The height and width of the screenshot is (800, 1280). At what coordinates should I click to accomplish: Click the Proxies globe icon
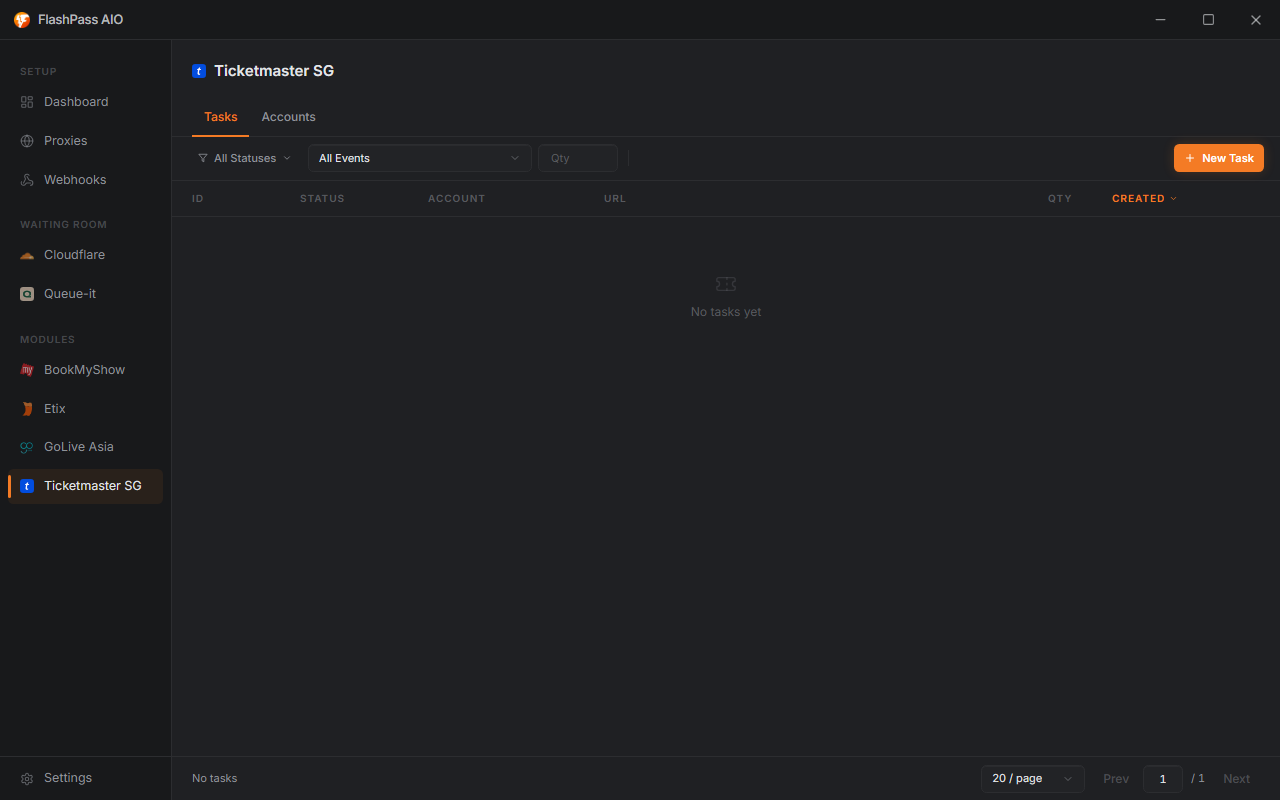pos(27,141)
